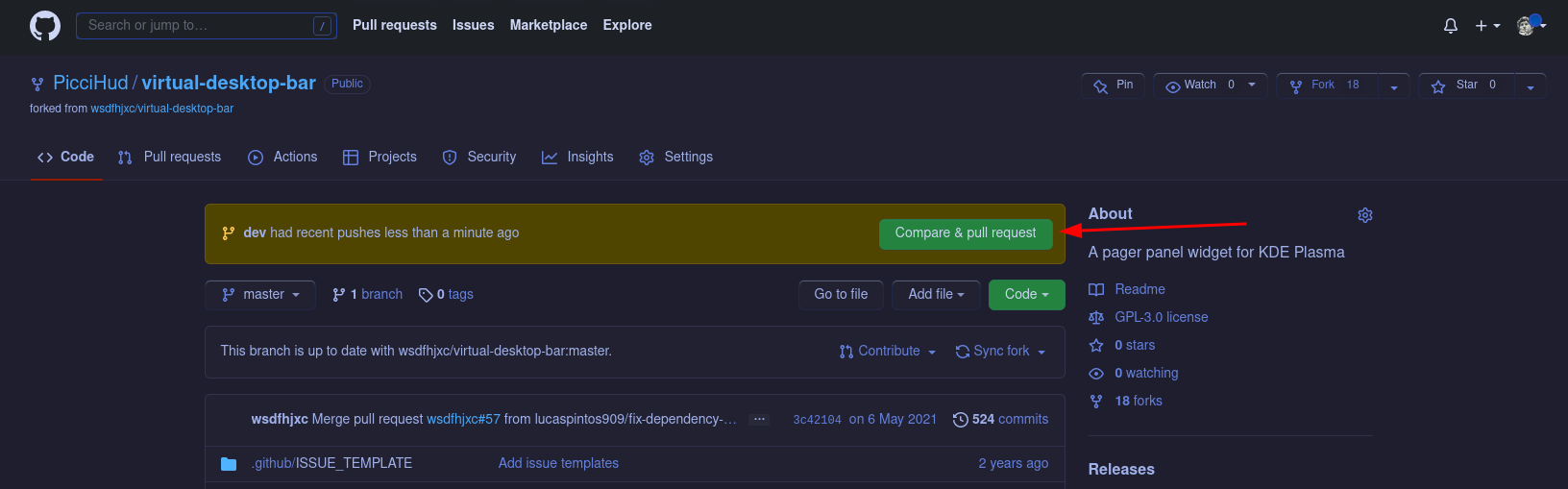The height and width of the screenshot is (489, 1568).
Task: Expand the hidden commit message ellipsis
Action: click(x=759, y=420)
